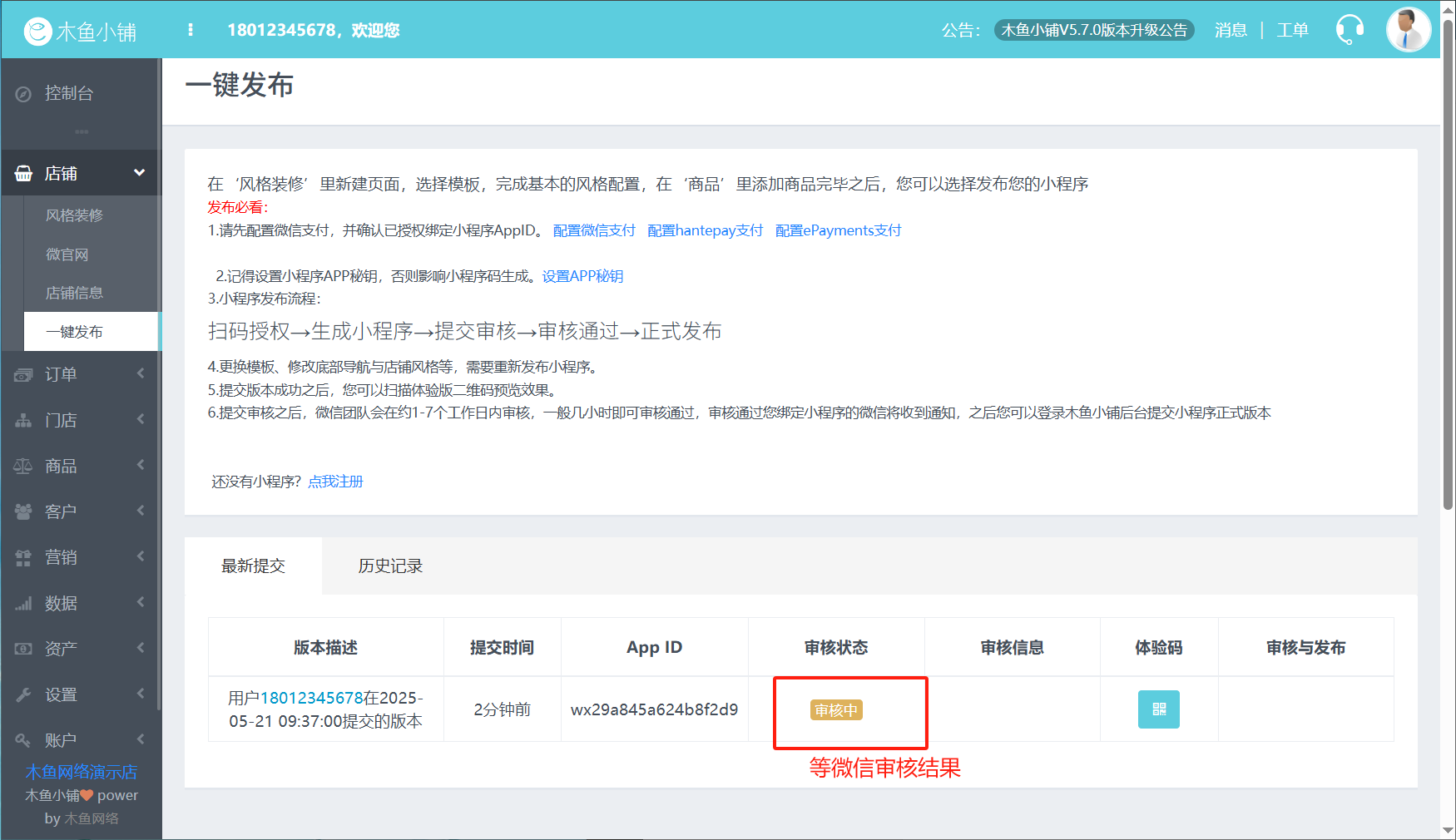Open the V5.7.0 upgrade announcement badge
This screenshot has width=1456, height=840.
[1093, 30]
